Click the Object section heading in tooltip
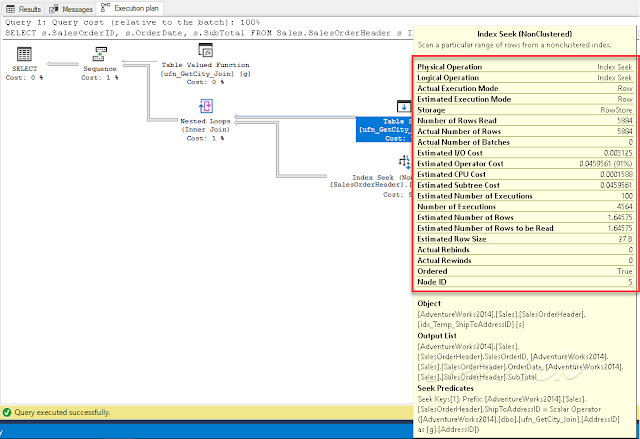Screen dimensions: 640x439 click(x=429, y=304)
